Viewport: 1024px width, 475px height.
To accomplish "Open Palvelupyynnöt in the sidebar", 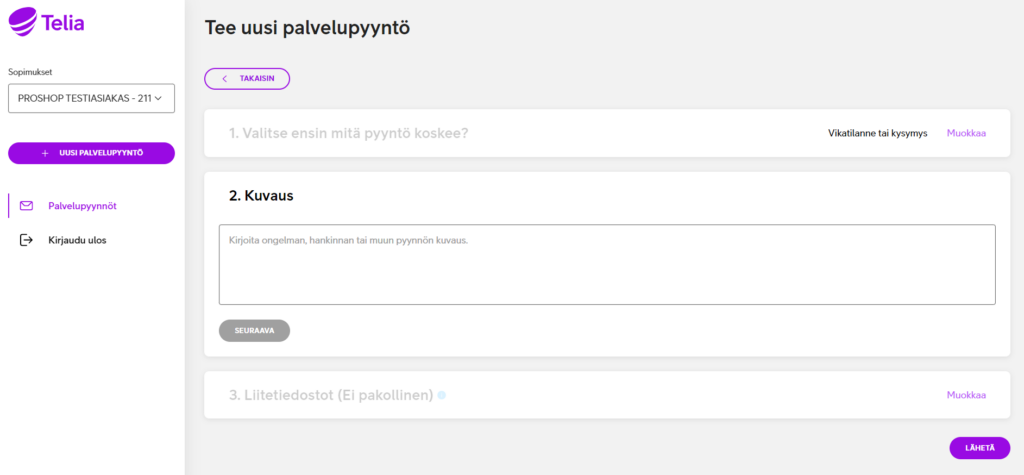I will (82, 206).
